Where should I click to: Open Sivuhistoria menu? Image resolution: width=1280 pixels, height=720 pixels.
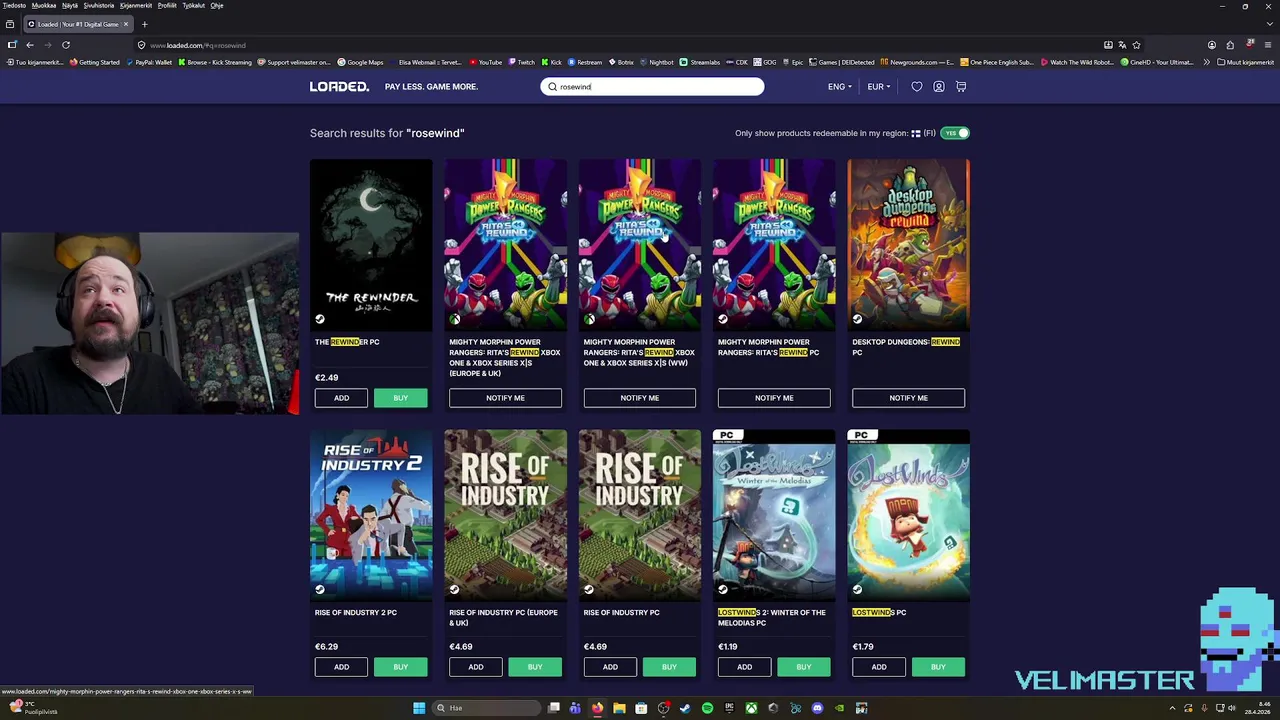98,5
